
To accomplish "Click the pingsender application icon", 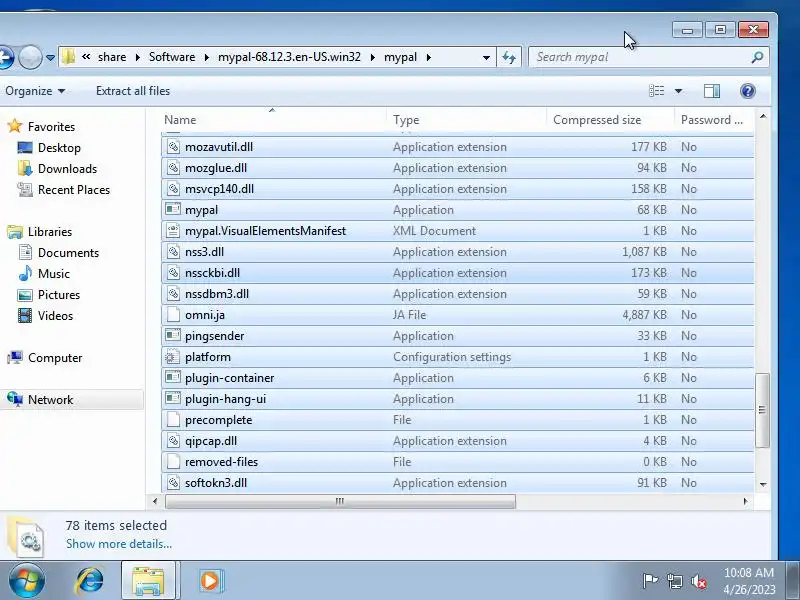I will 173,336.
